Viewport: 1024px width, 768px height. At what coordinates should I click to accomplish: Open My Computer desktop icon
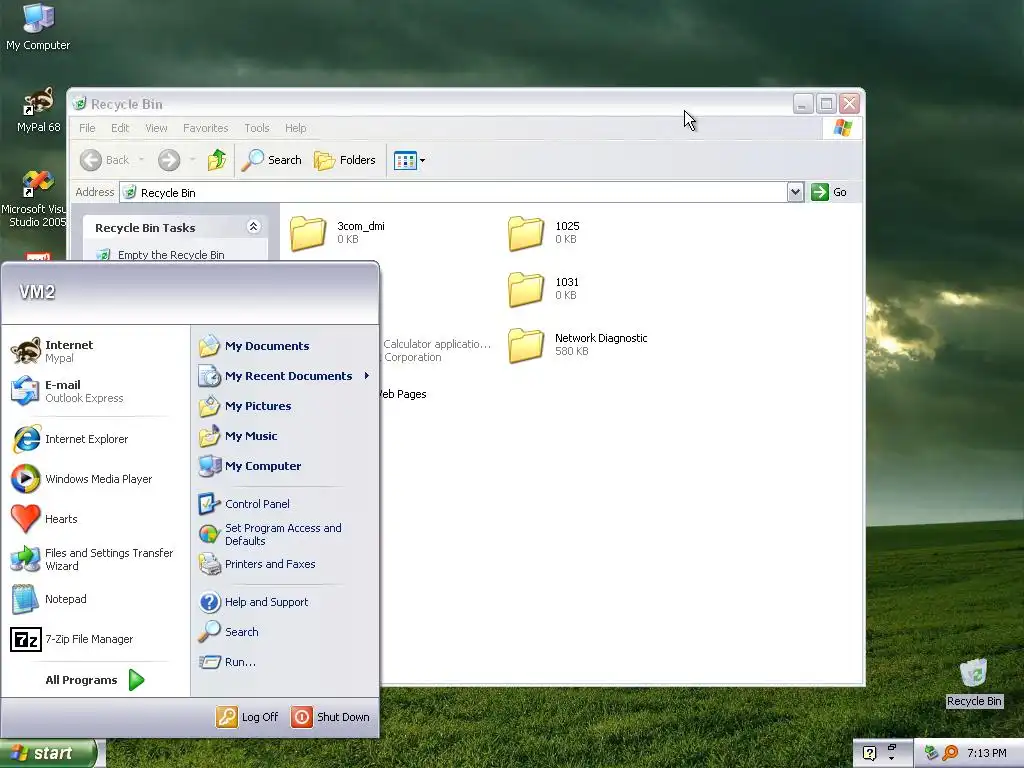(38, 27)
